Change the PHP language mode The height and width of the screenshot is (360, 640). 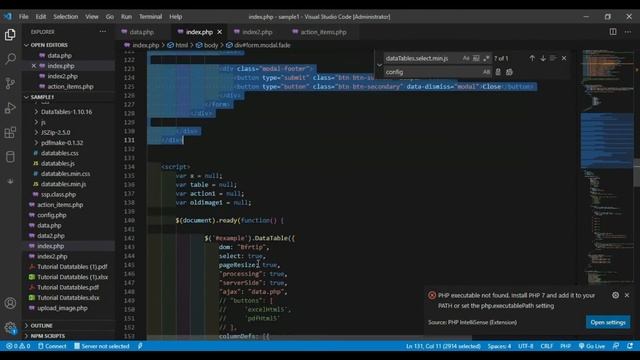click(565, 346)
